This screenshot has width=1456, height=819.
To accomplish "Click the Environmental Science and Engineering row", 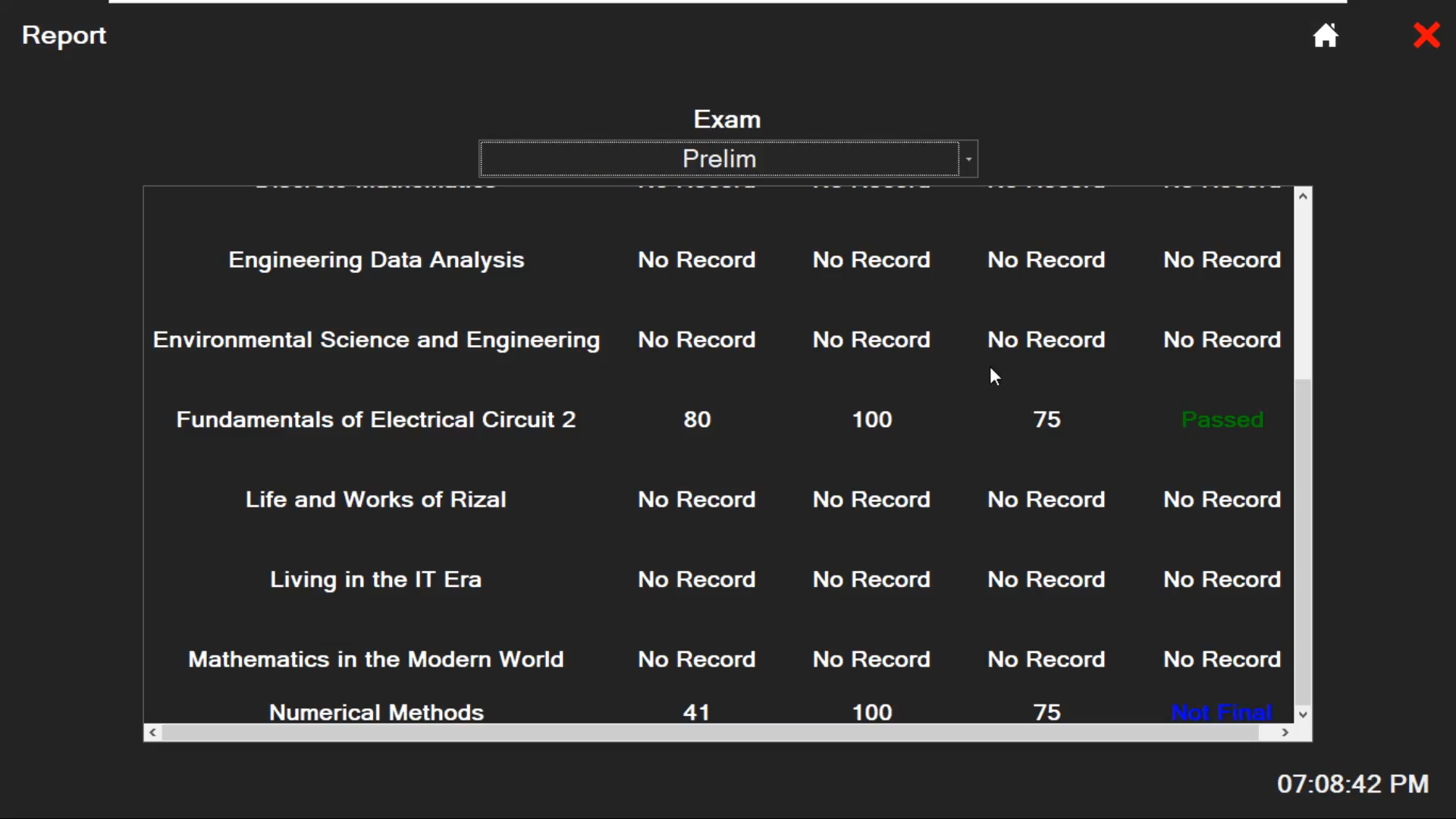I will [x=375, y=340].
